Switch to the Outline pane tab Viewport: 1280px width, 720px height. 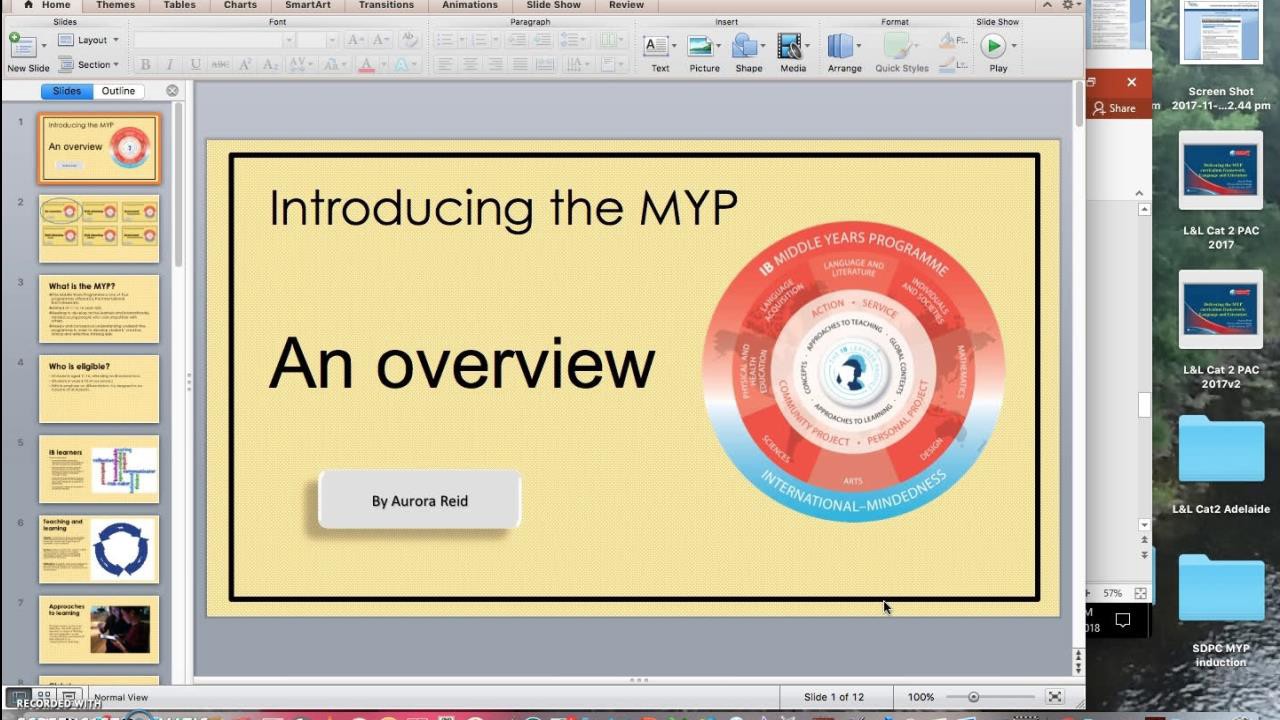click(118, 91)
